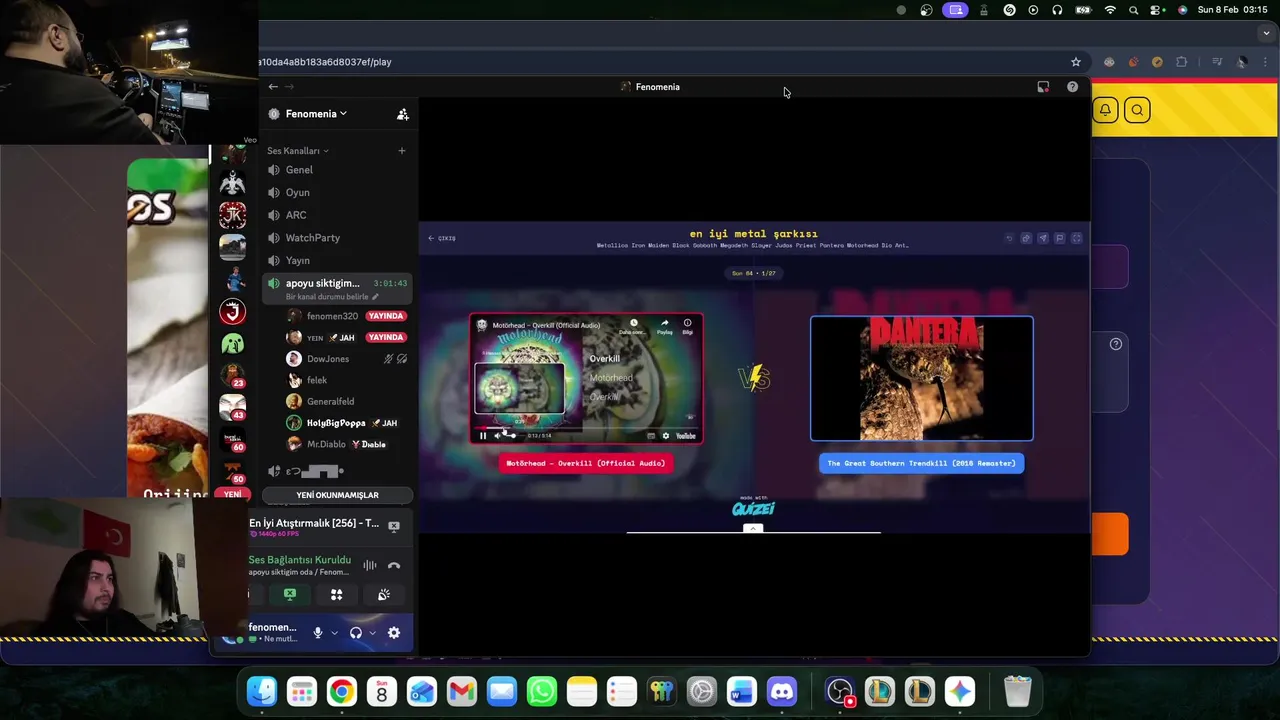1280x720 pixels.
Task: Expand the panel arrow below Quizei logo
Action: pos(754,528)
